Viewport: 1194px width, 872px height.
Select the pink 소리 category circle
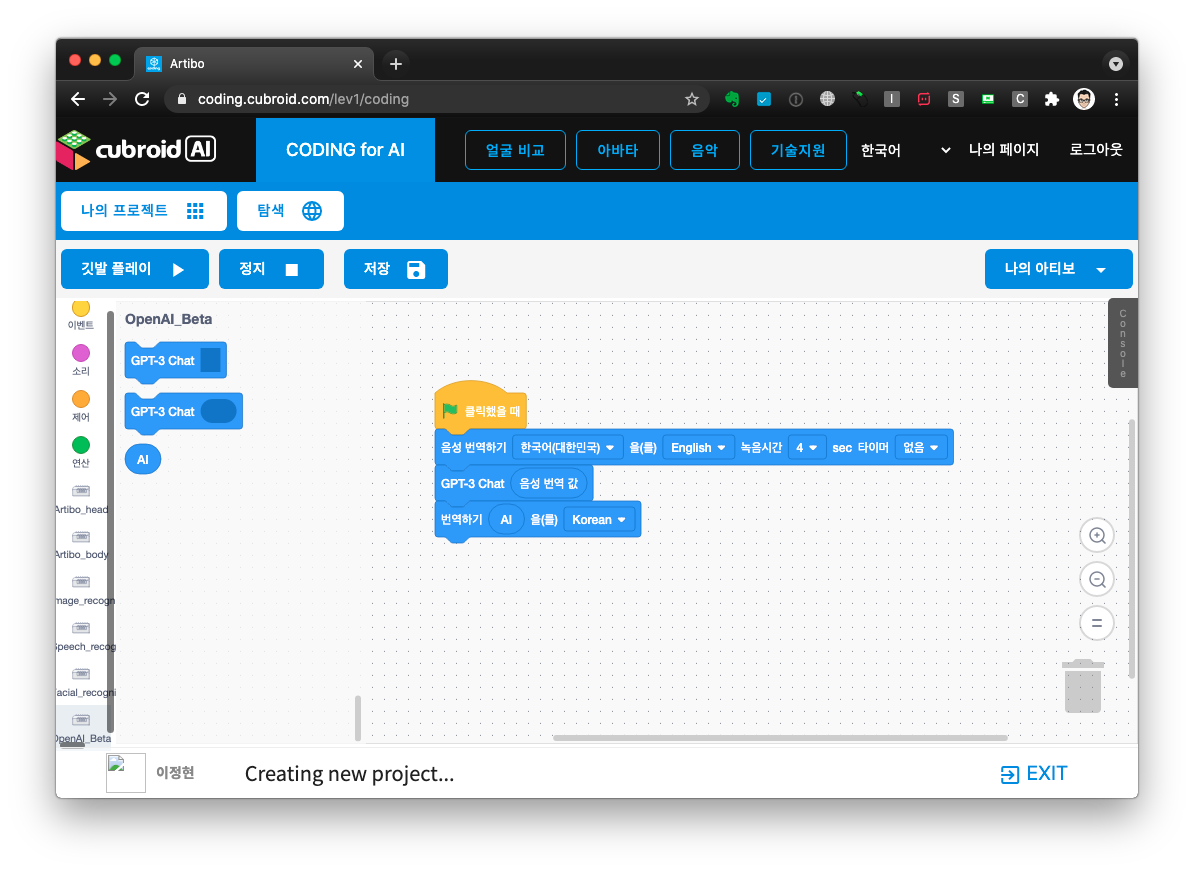[x=81, y=353]
